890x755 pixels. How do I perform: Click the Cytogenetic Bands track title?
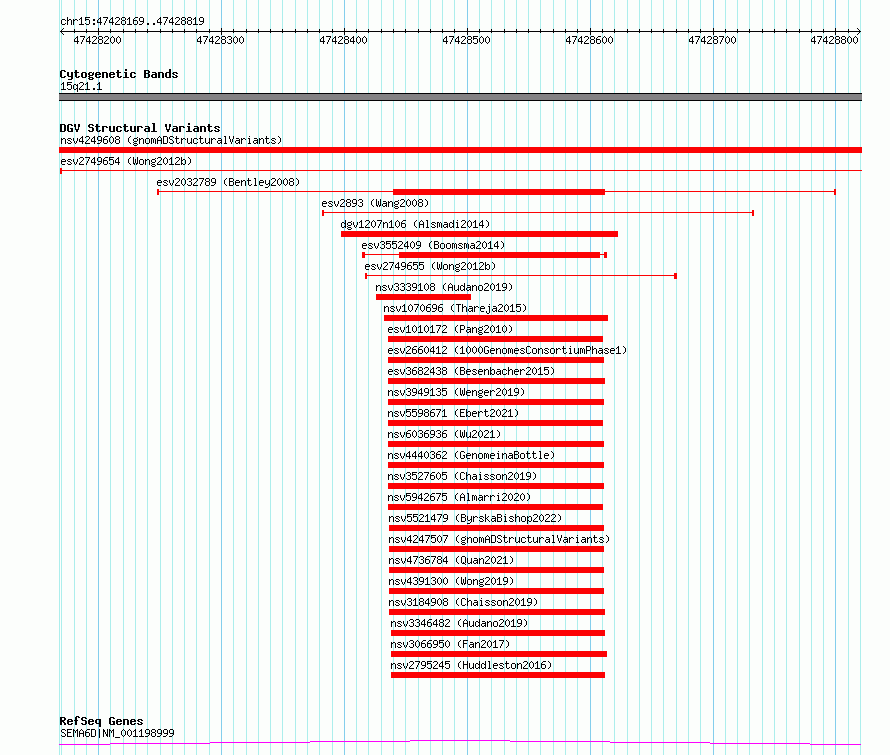click(x=119, y=74)
